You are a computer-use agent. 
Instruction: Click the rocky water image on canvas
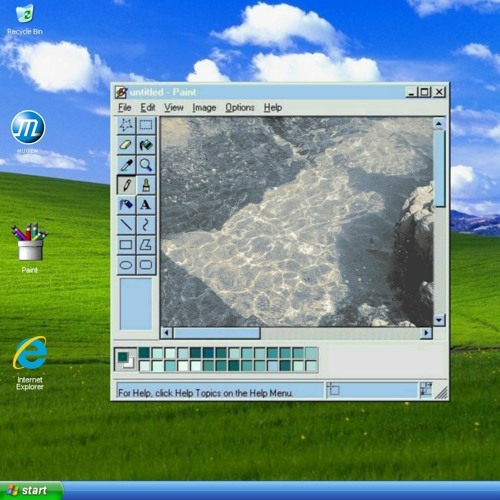click(297, 222)
